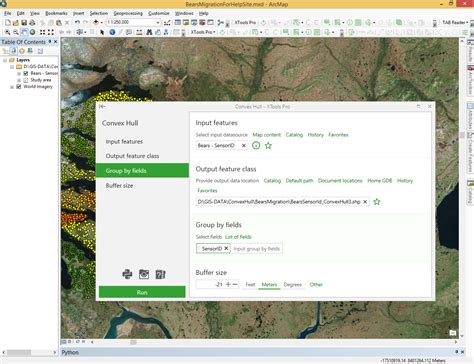Click the Print icon in toolbar

(32, 22)
